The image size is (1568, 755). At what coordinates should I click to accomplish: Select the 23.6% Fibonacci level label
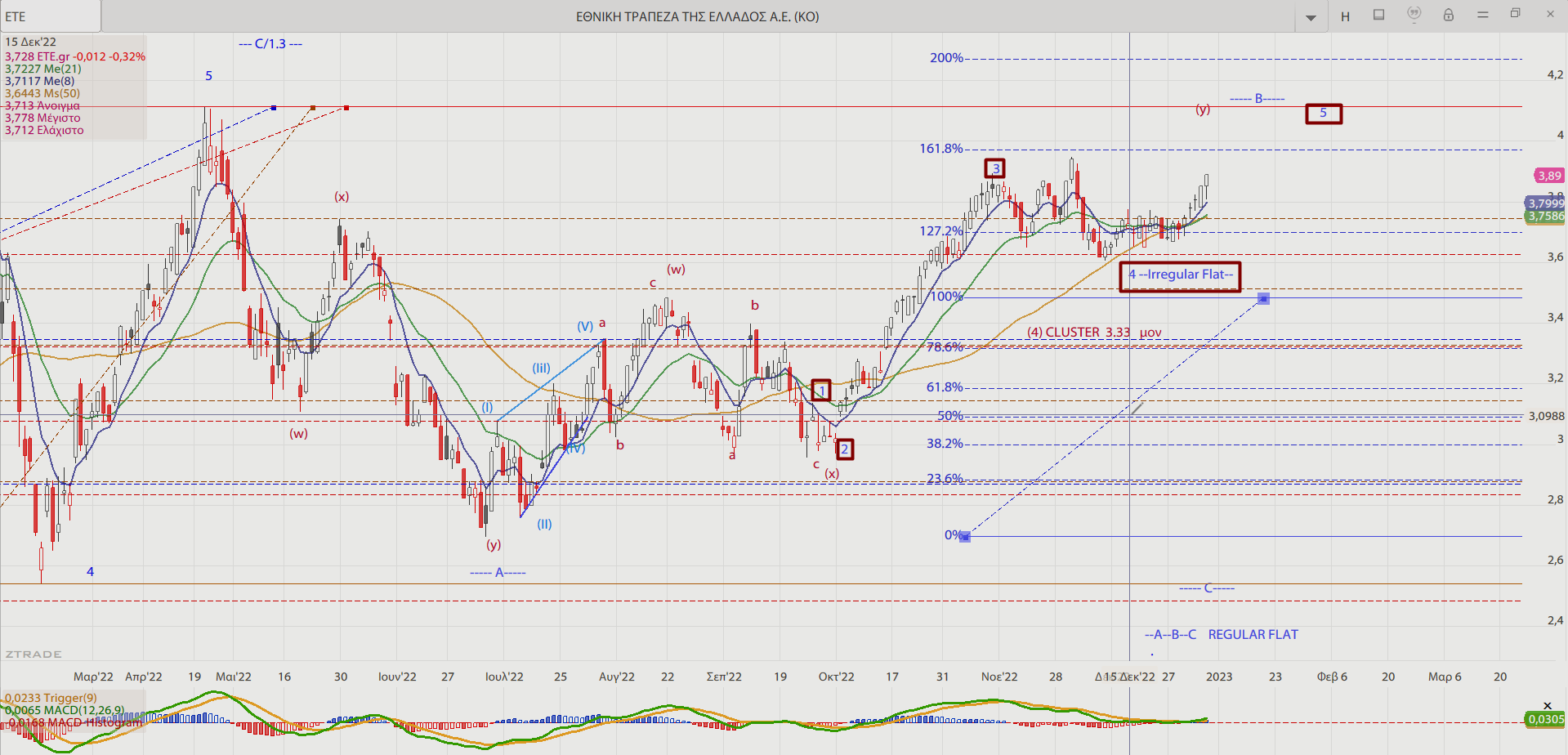click(x=945, y=479)
